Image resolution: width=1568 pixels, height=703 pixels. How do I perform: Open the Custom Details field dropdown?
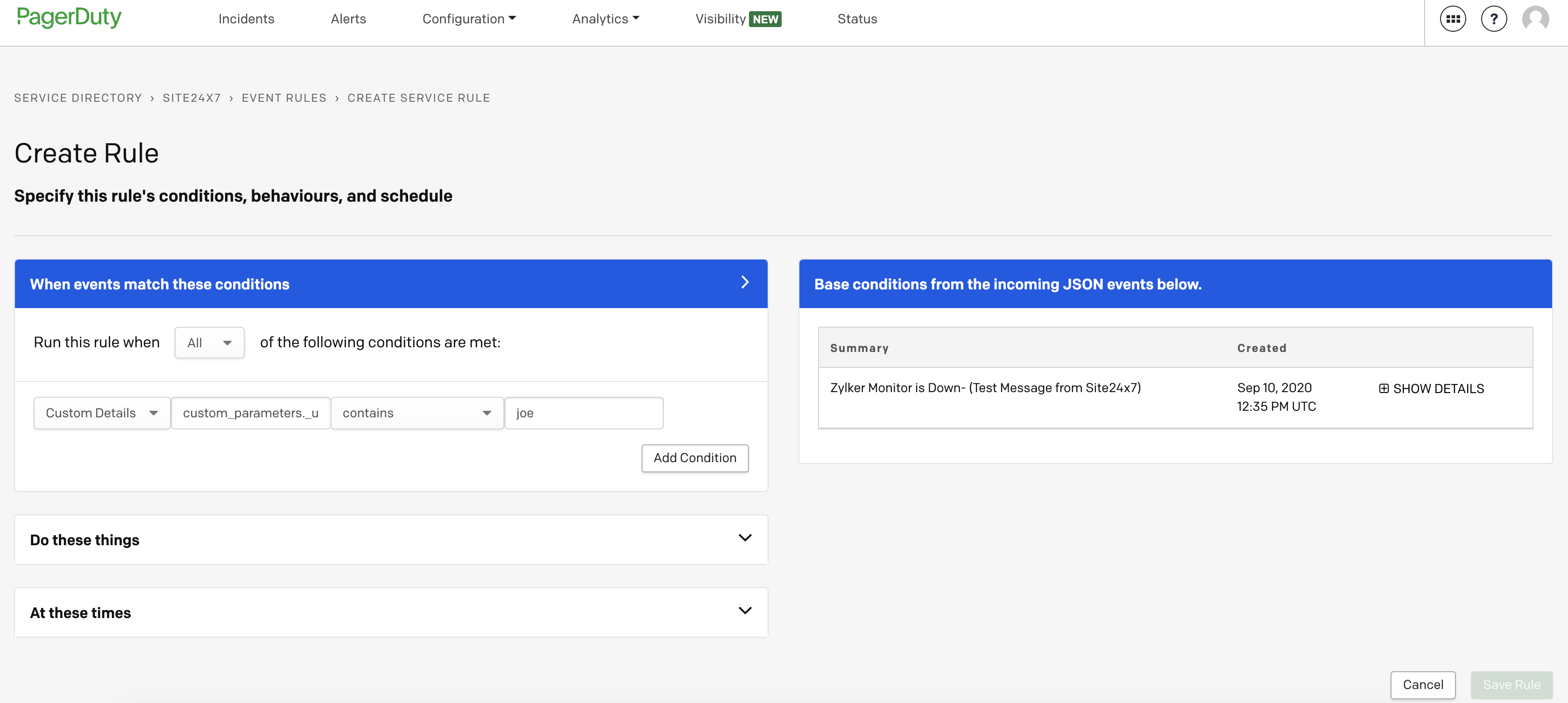point(101,413)
